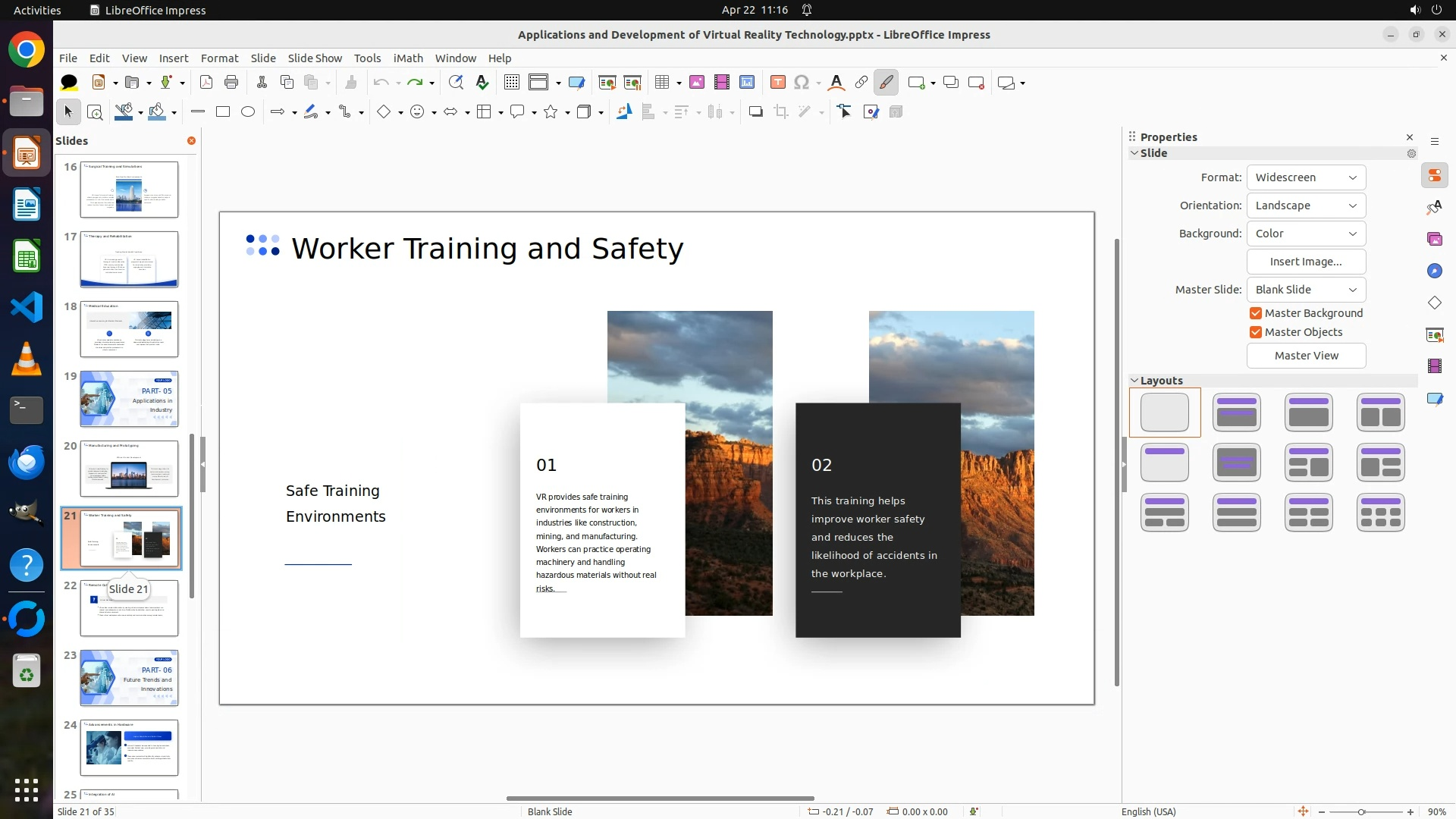
Task: Open the Format dropdown showing Widescreen
Action: [1306, 177]
